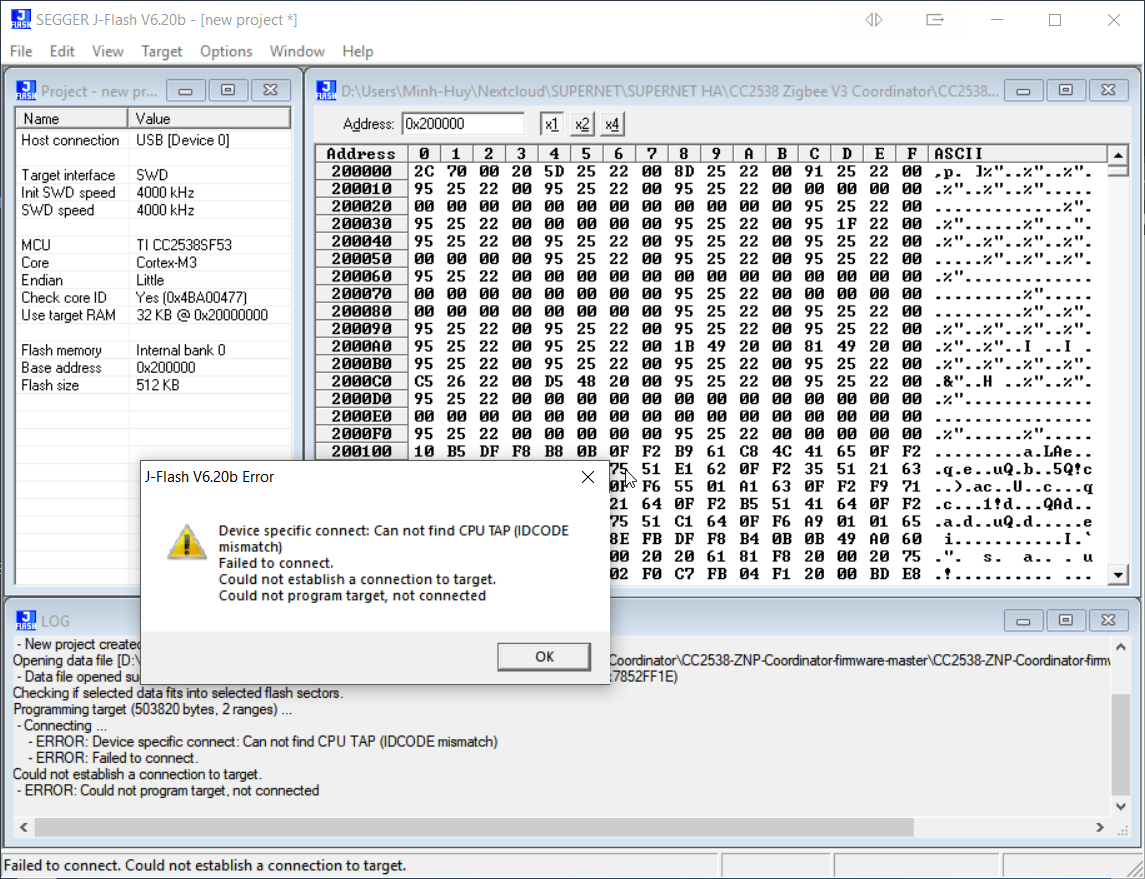
Task: Click LOG scroll up arrow
Action: (1121, 646)
